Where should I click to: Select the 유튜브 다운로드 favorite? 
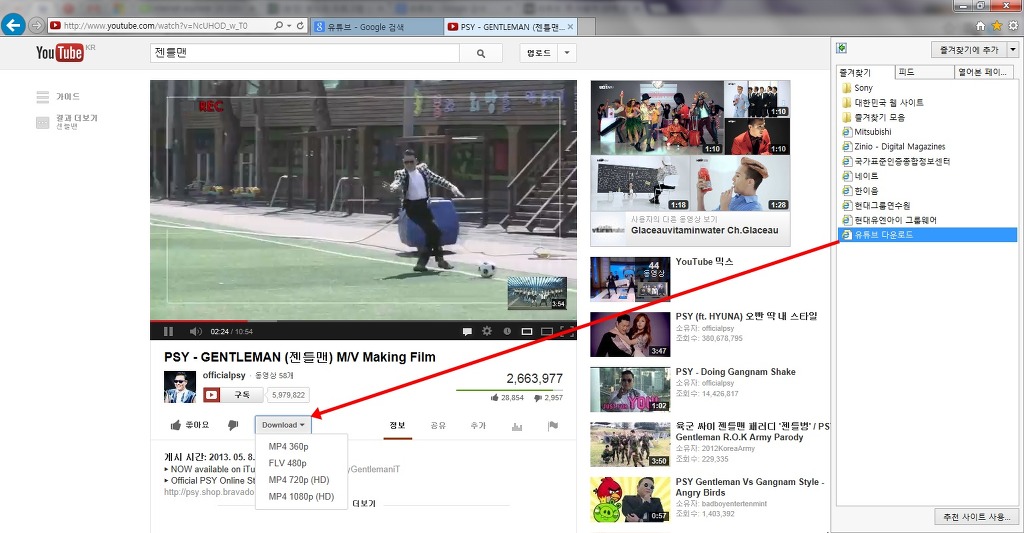point(927,234)
